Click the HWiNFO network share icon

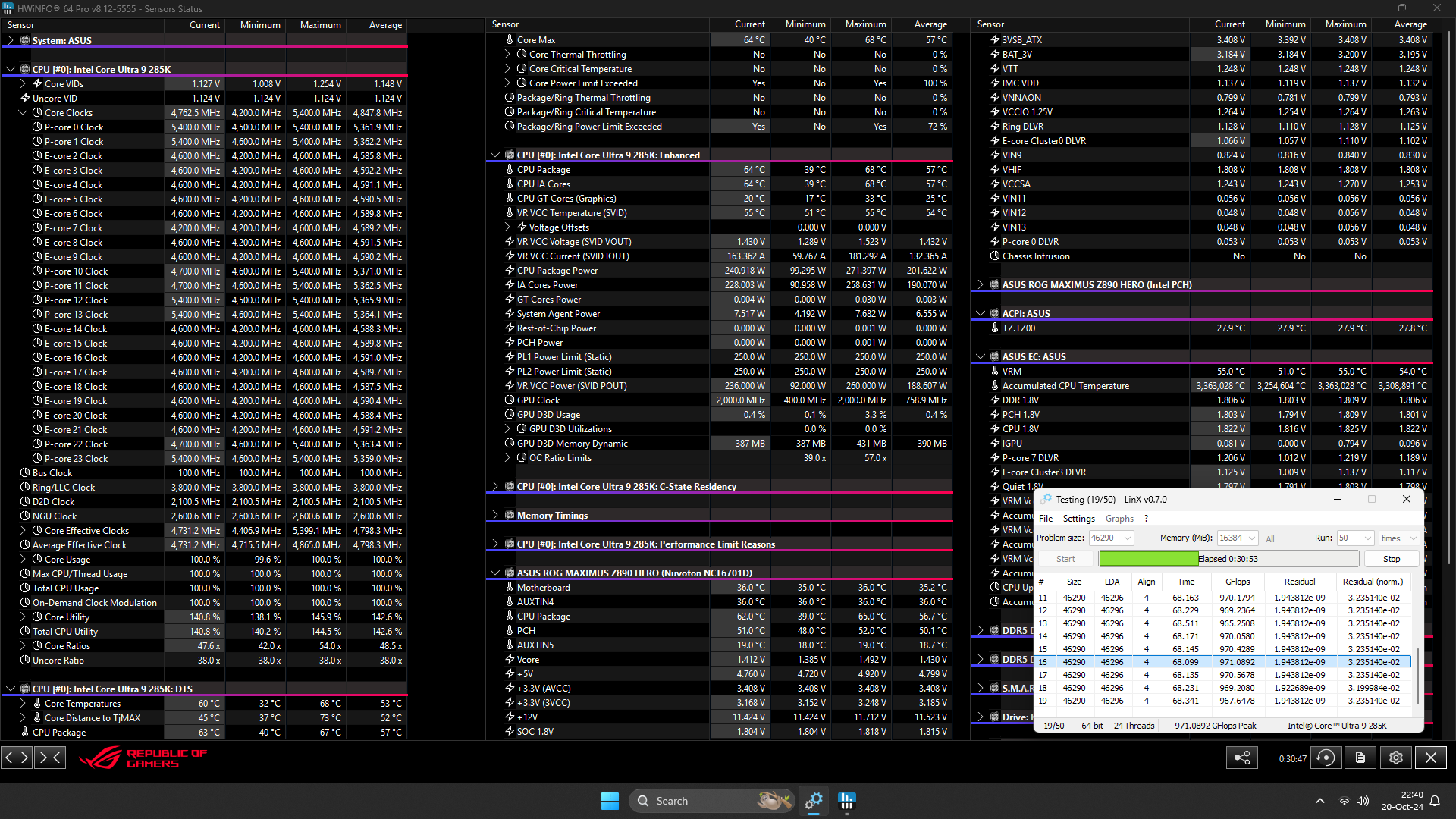coord(1242,758)
